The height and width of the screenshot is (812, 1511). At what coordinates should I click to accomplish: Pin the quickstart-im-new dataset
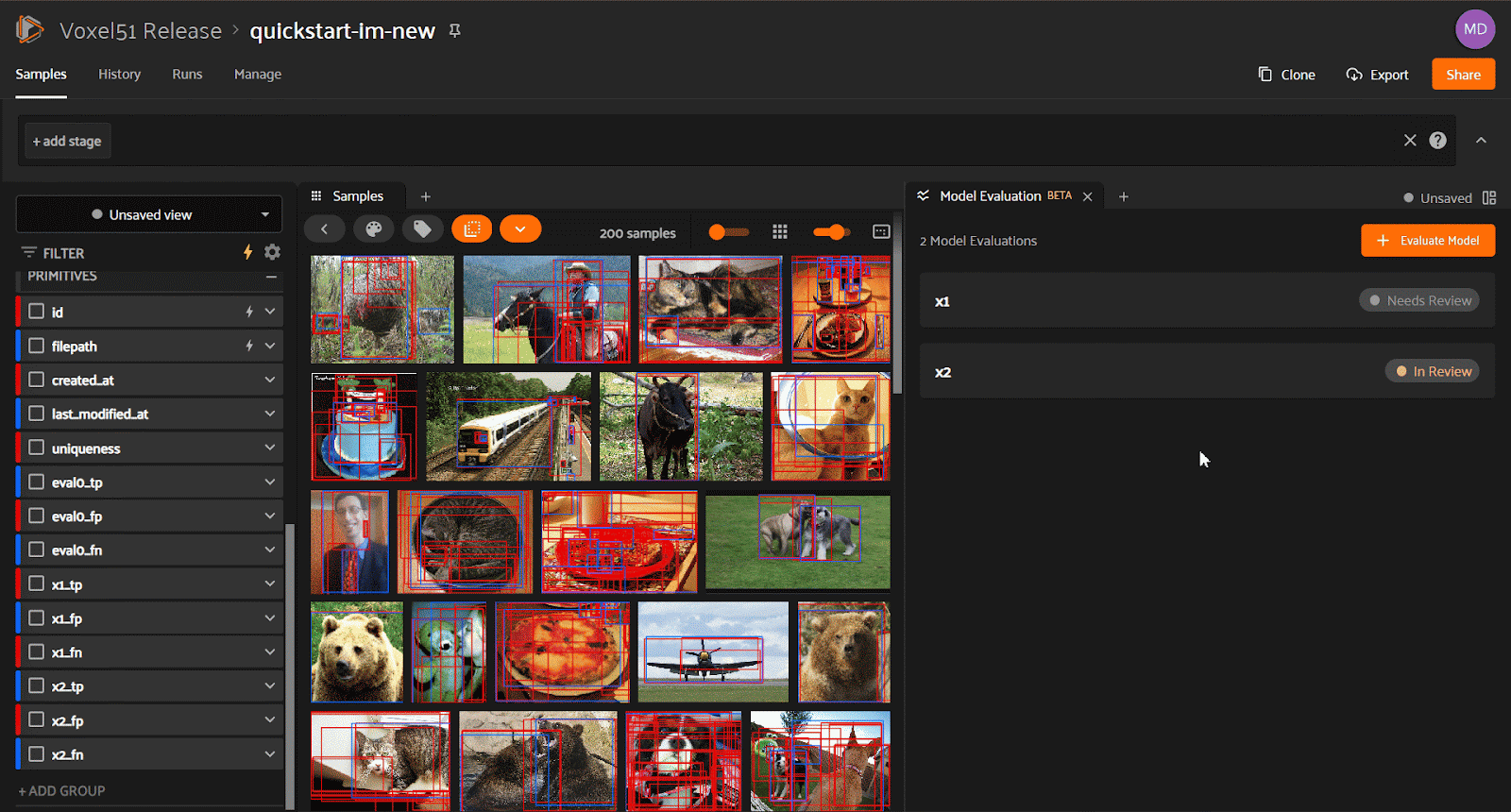point(454,31)
